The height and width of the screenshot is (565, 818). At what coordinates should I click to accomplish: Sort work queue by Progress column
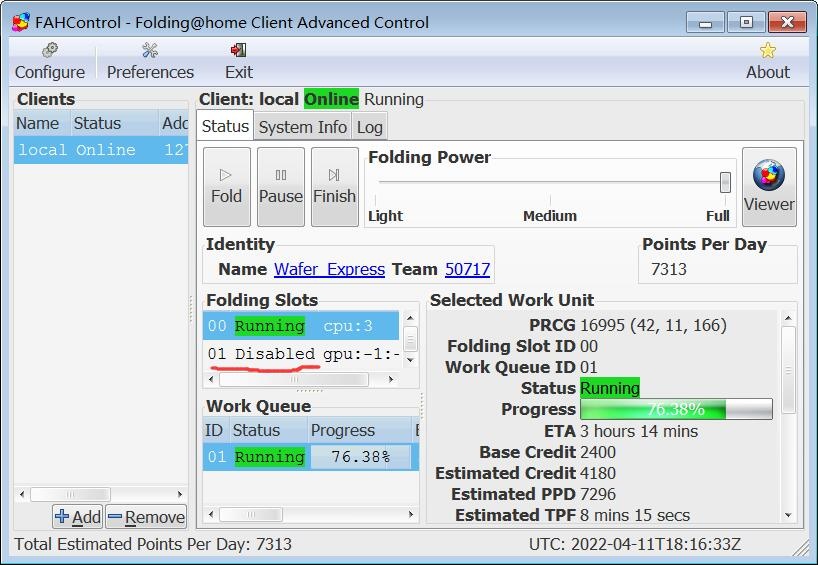tap(359, 430)
